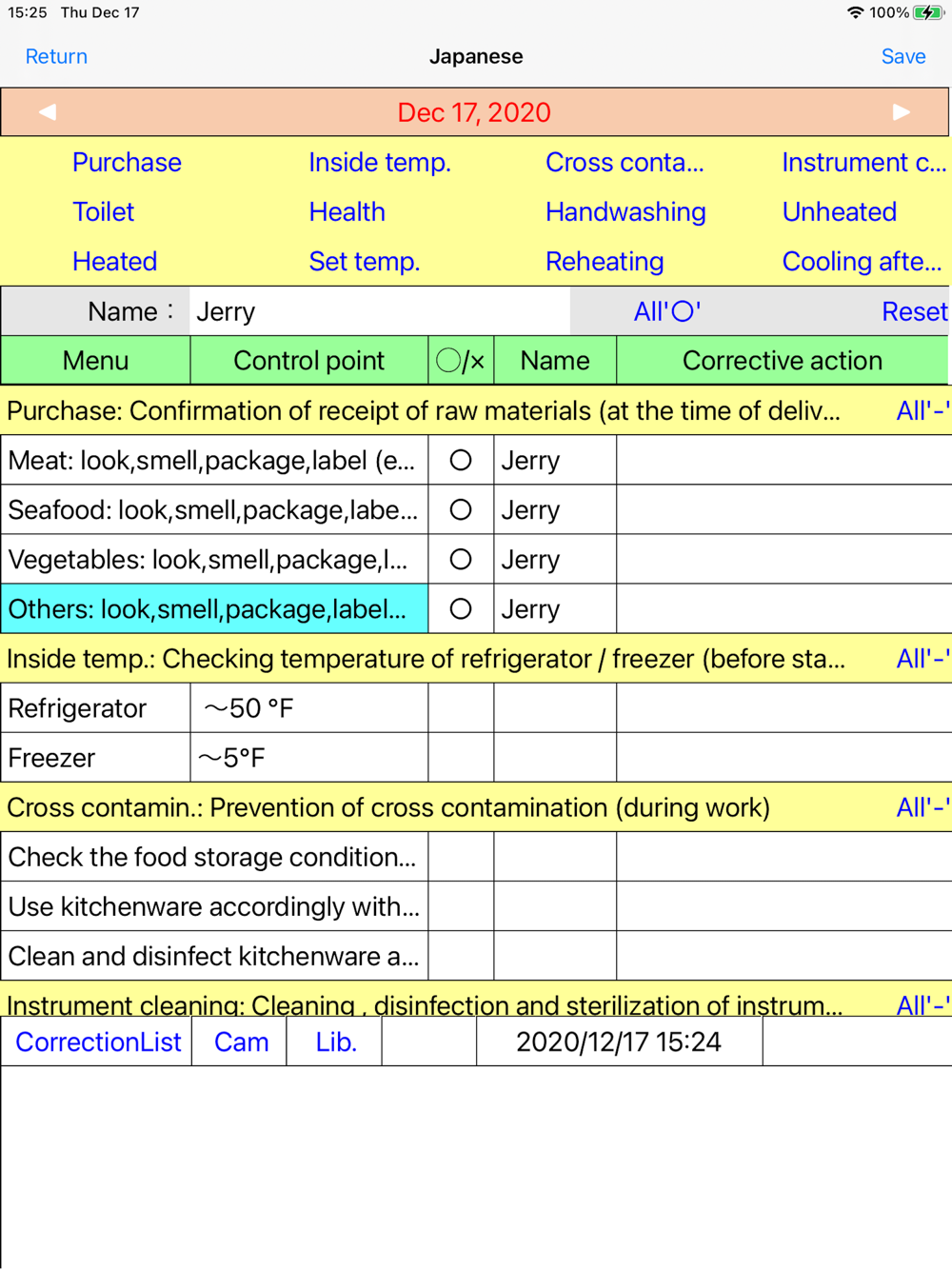The height and width of the screenshot is (1270, 952).
Task: Jump to Toilet section
Action: coord(104,211)
